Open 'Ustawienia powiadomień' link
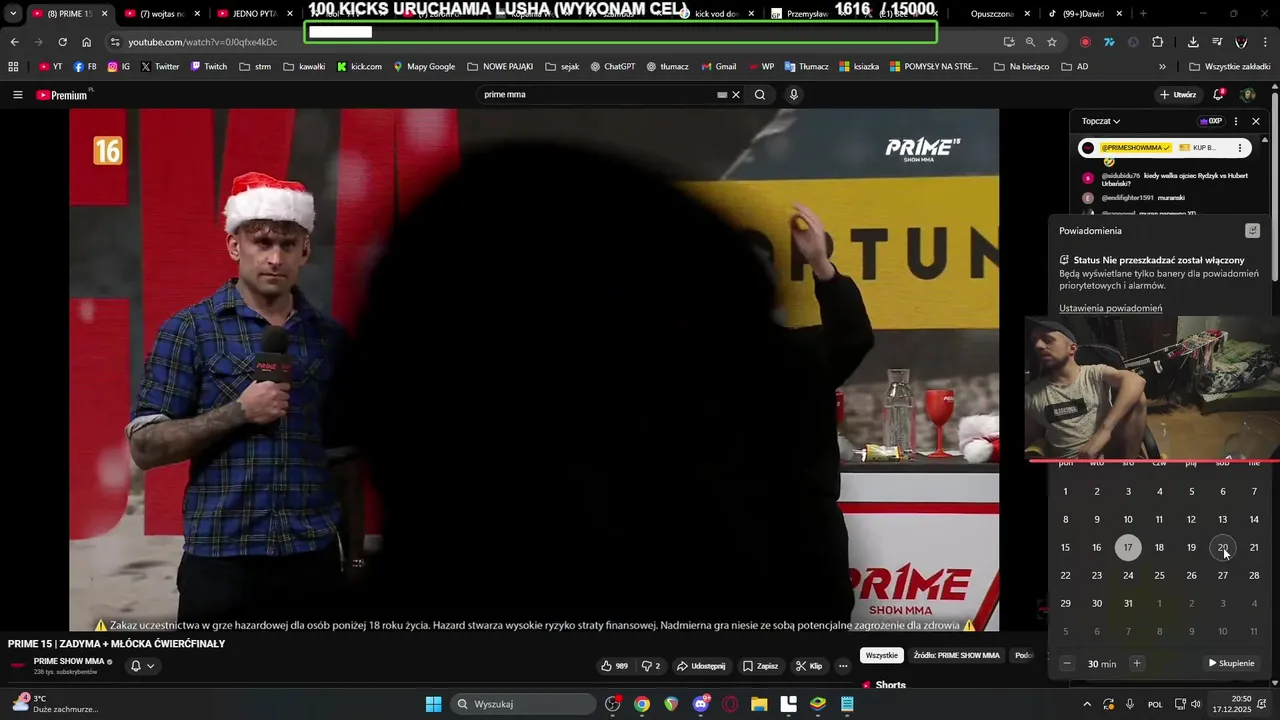Viewport: 1280px width, 720px height. pyautogui.click(x=1110, y=308)
